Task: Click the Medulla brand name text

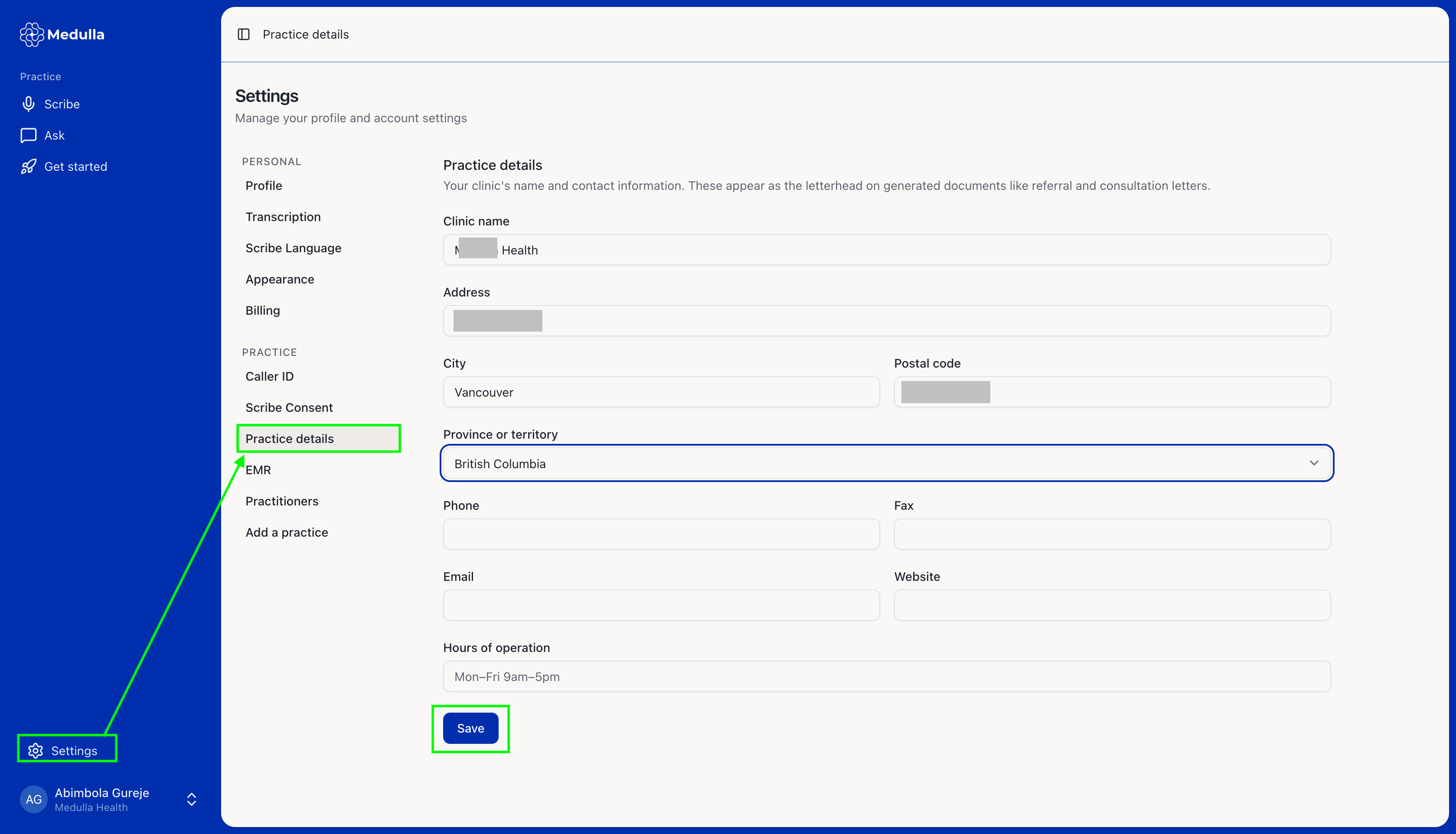Action: click(x=75, y=34)
